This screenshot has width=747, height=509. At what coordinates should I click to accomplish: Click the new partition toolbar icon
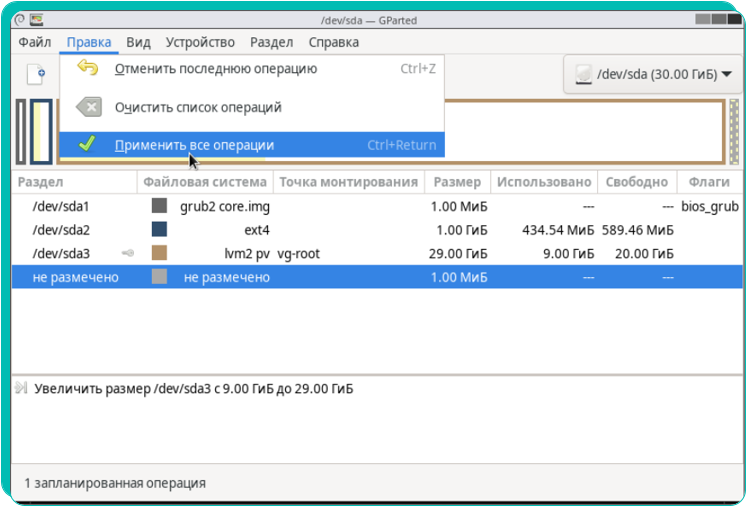(36, 74)
